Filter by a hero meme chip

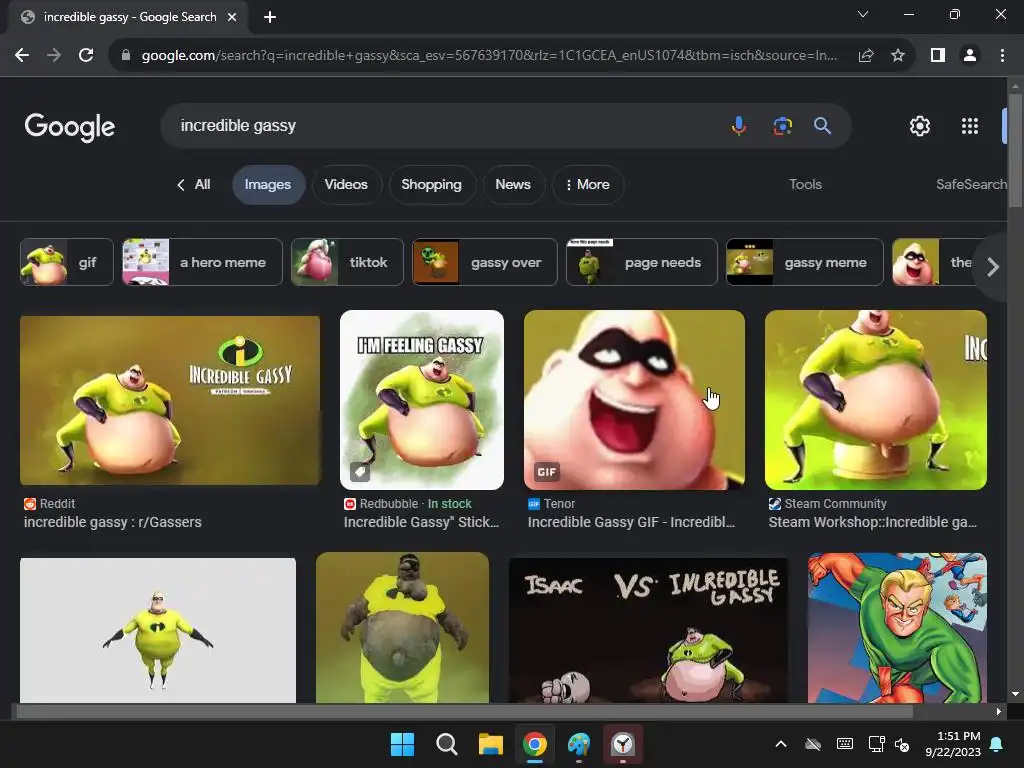pyautogui.click(x=202, y=262)
